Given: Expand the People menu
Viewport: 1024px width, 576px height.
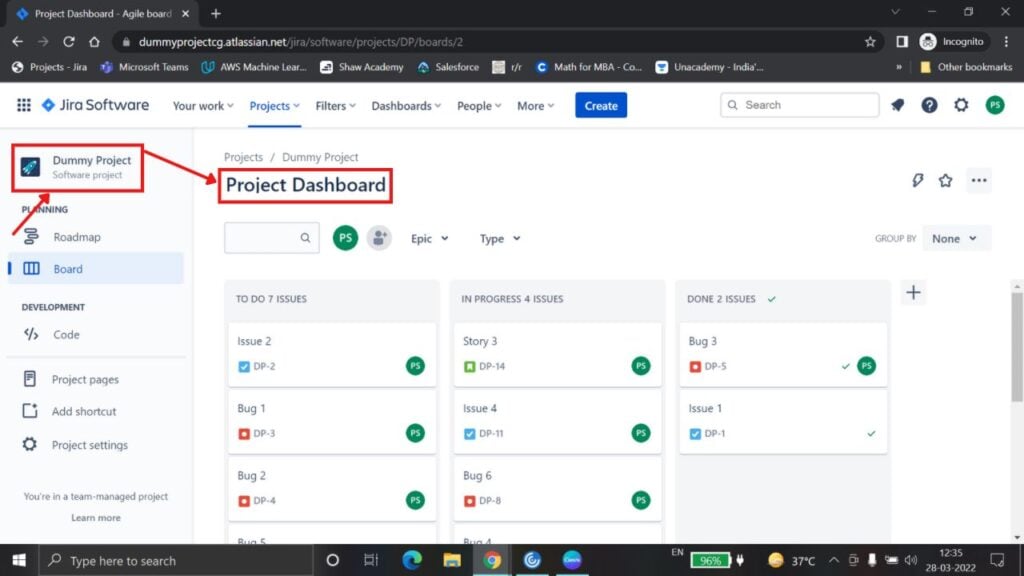Looking at the screenshot, I should (x=479, y=106).
